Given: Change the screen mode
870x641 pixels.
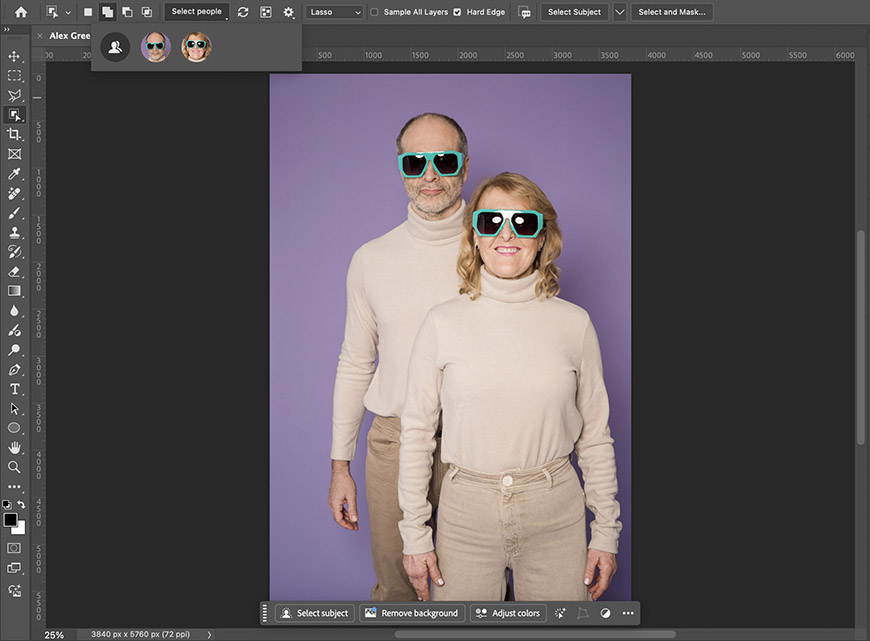Looking at the screenshot, I should (x=14, y=568).
